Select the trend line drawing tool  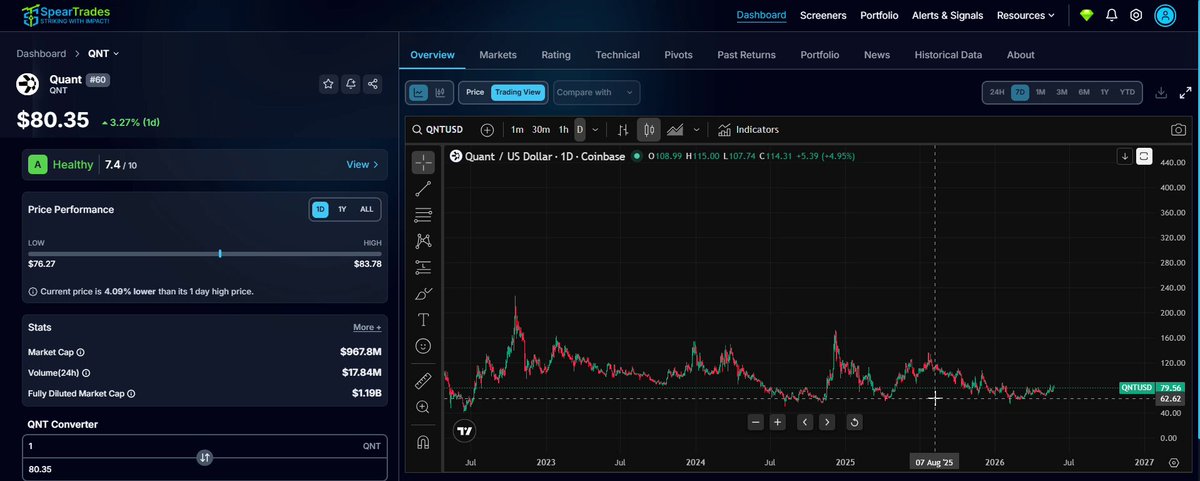point(423,188)
